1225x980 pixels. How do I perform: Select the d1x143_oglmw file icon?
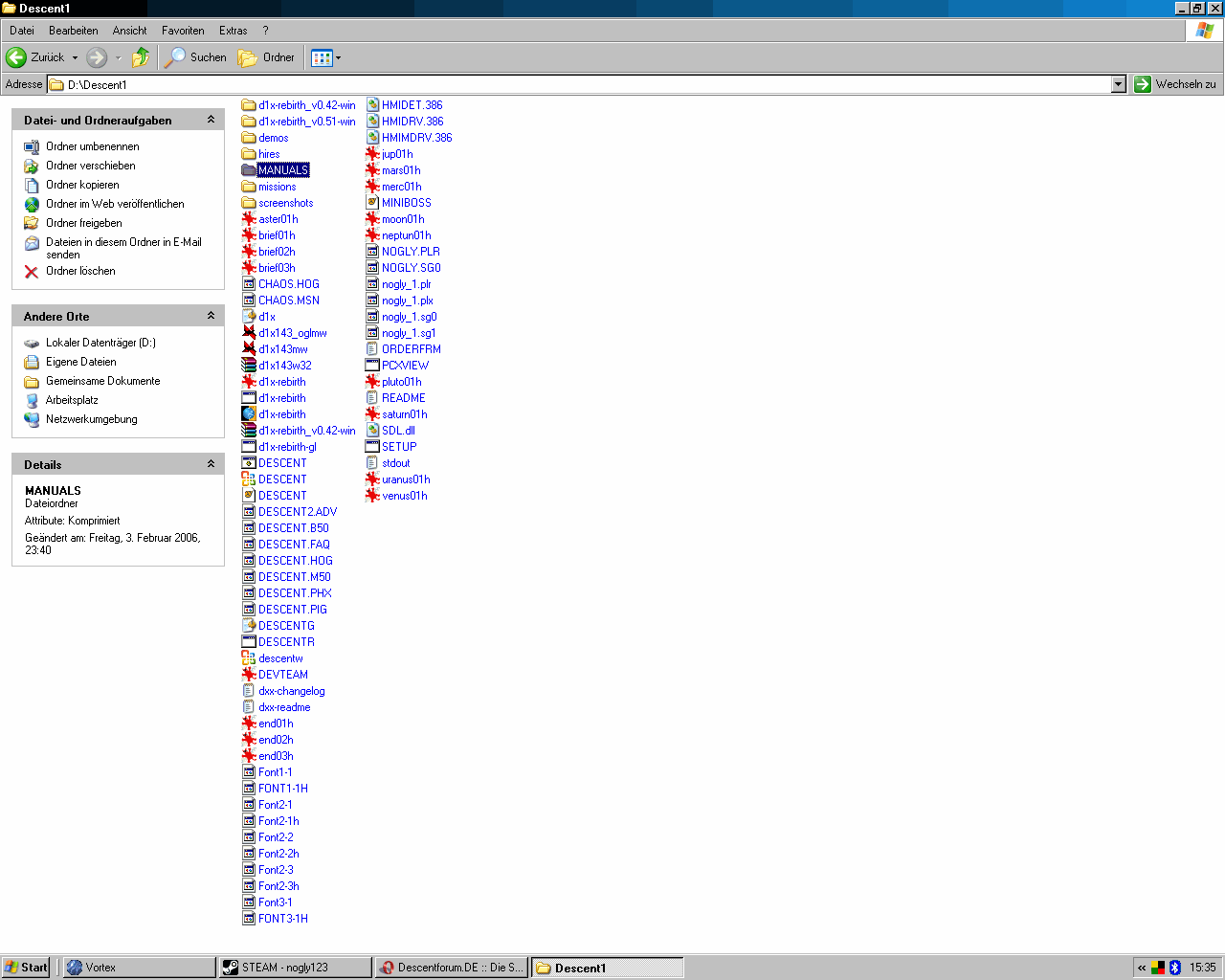(249, 333)
